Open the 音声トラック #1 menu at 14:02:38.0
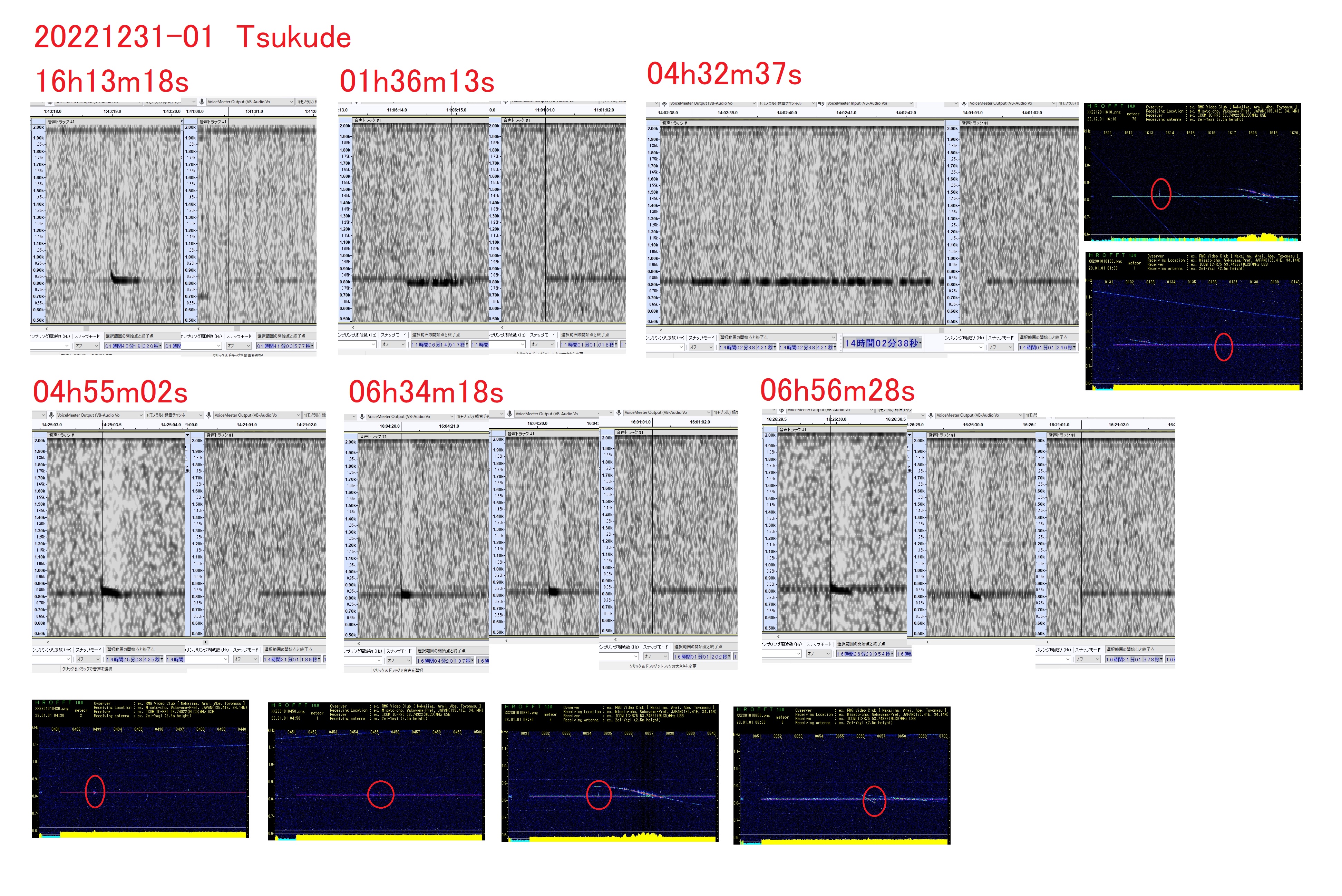The image size is (1342, 896). (x=675, y=124)
